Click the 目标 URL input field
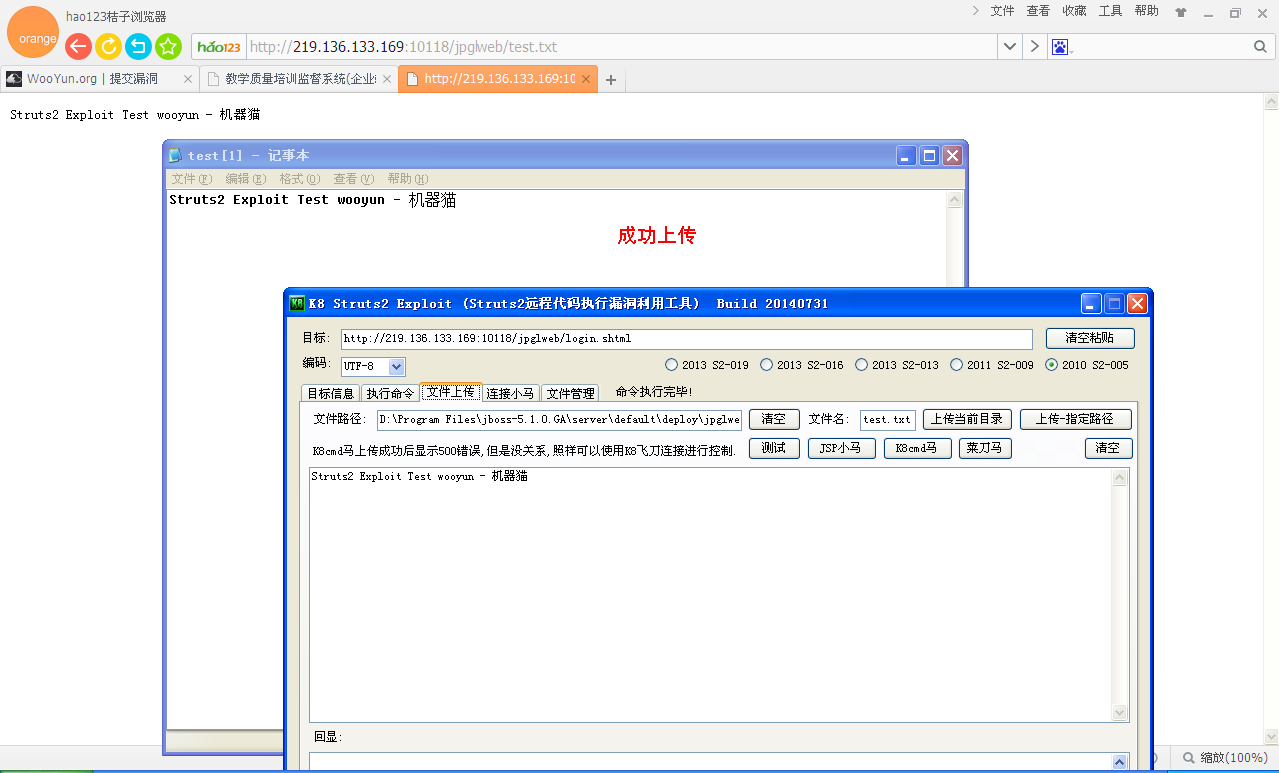Image resolution: width=1279 pixels, height=773 pixels. [x=686, y=339]
